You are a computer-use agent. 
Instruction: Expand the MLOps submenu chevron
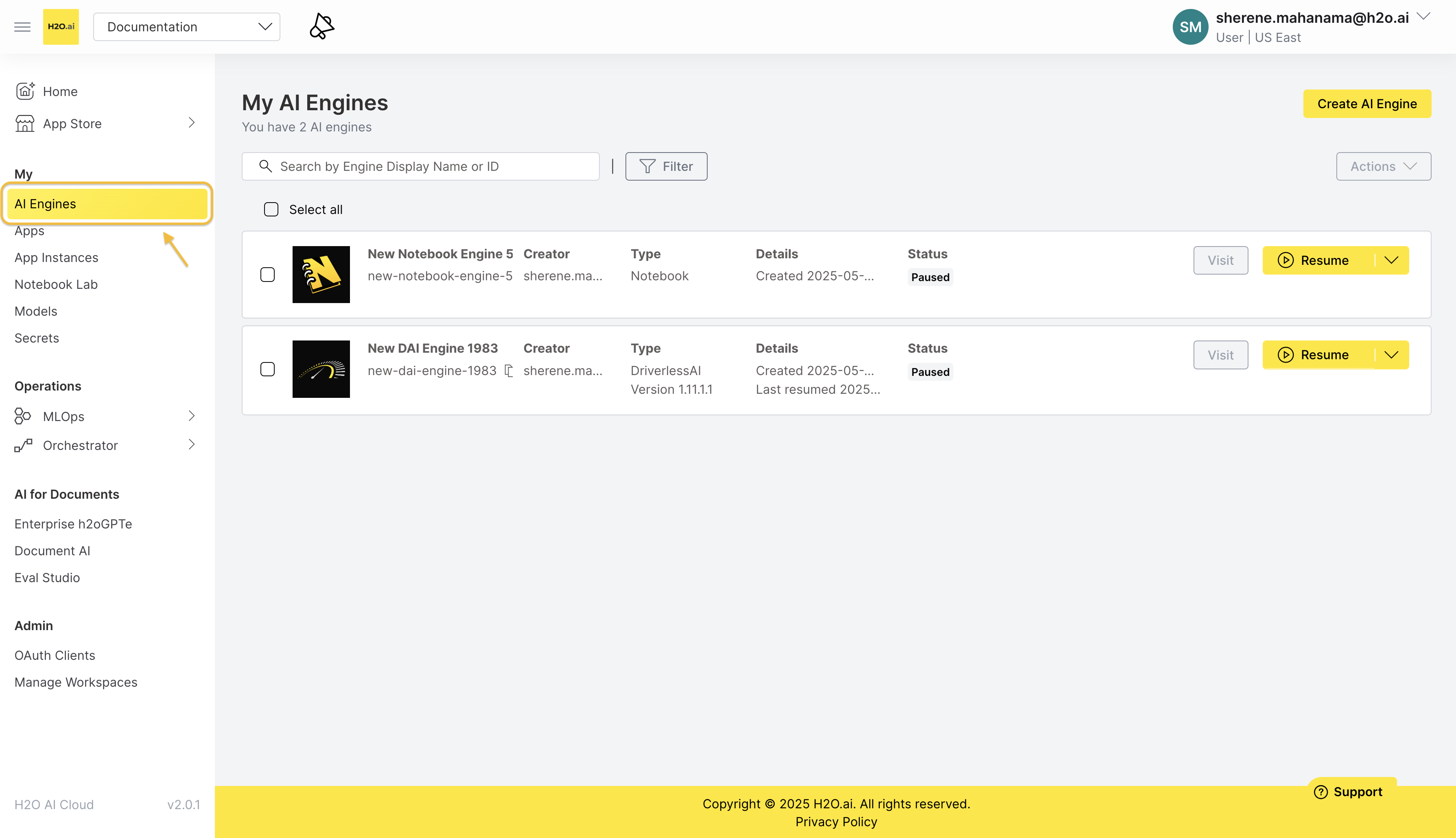192,416
